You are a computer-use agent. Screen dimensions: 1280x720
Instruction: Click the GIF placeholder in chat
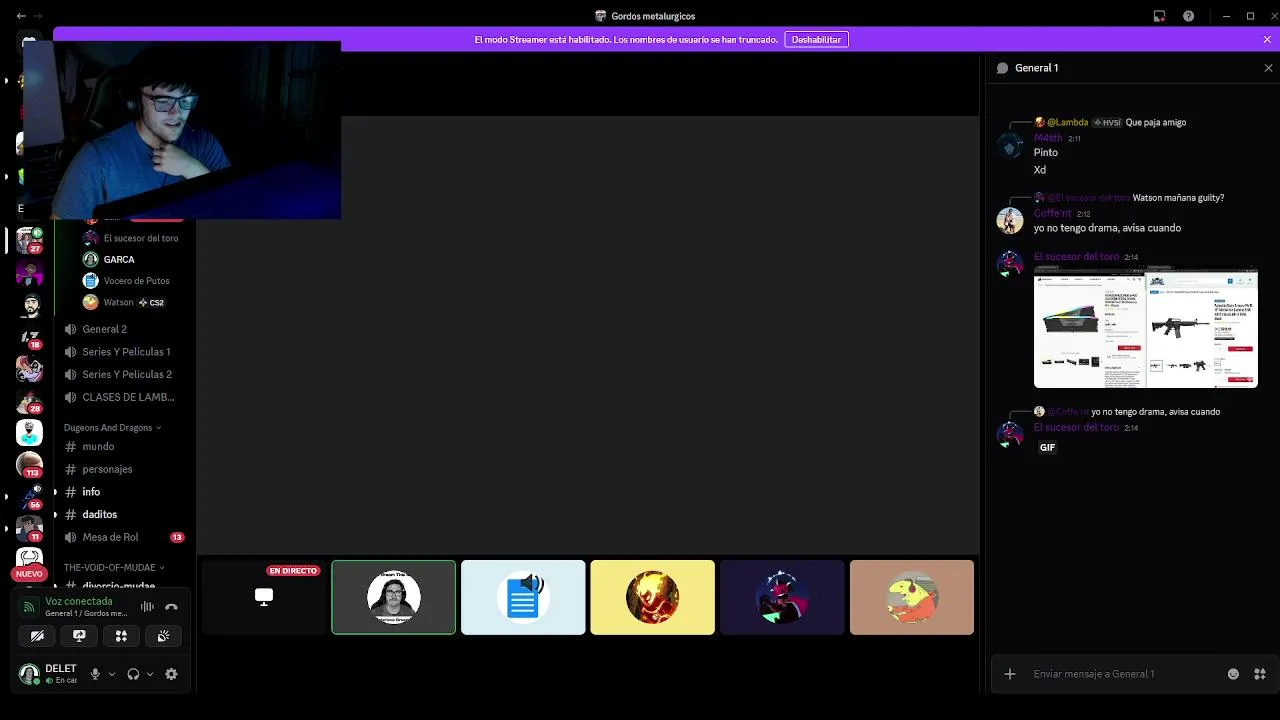coord(1047,447)
